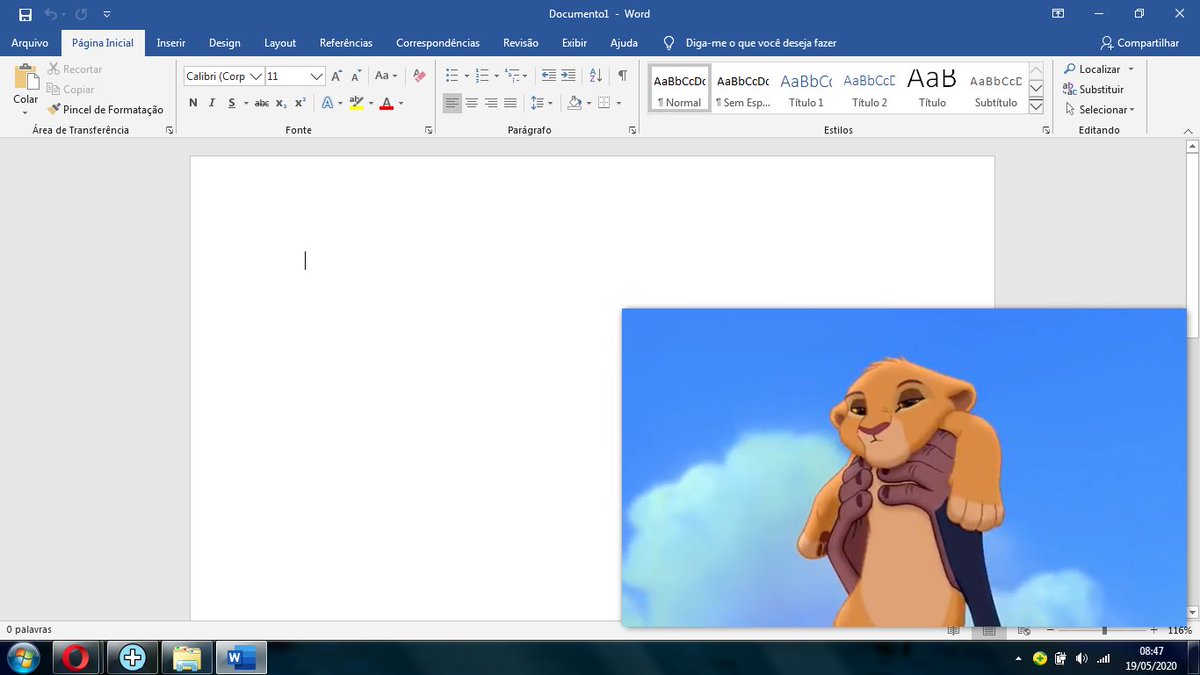Open the file explorer taskbar icon
This screenshot has width=1200, height=675.
186,658
